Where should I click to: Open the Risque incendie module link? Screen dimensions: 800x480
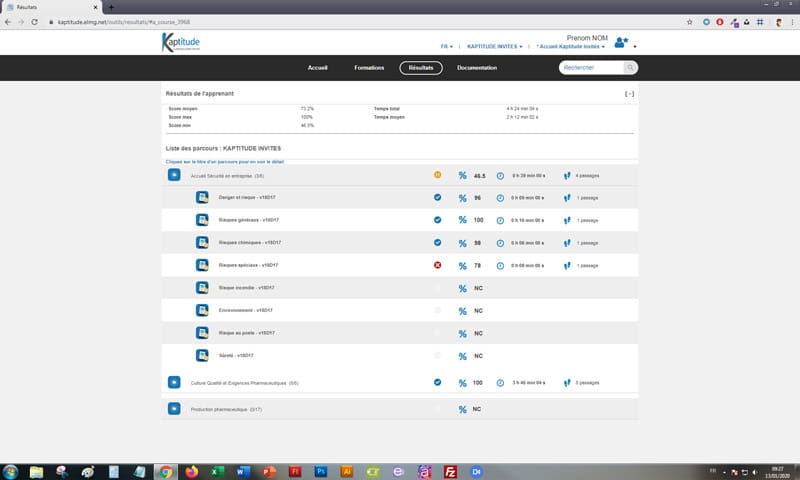pyautogui.click(x=247, y=288)
